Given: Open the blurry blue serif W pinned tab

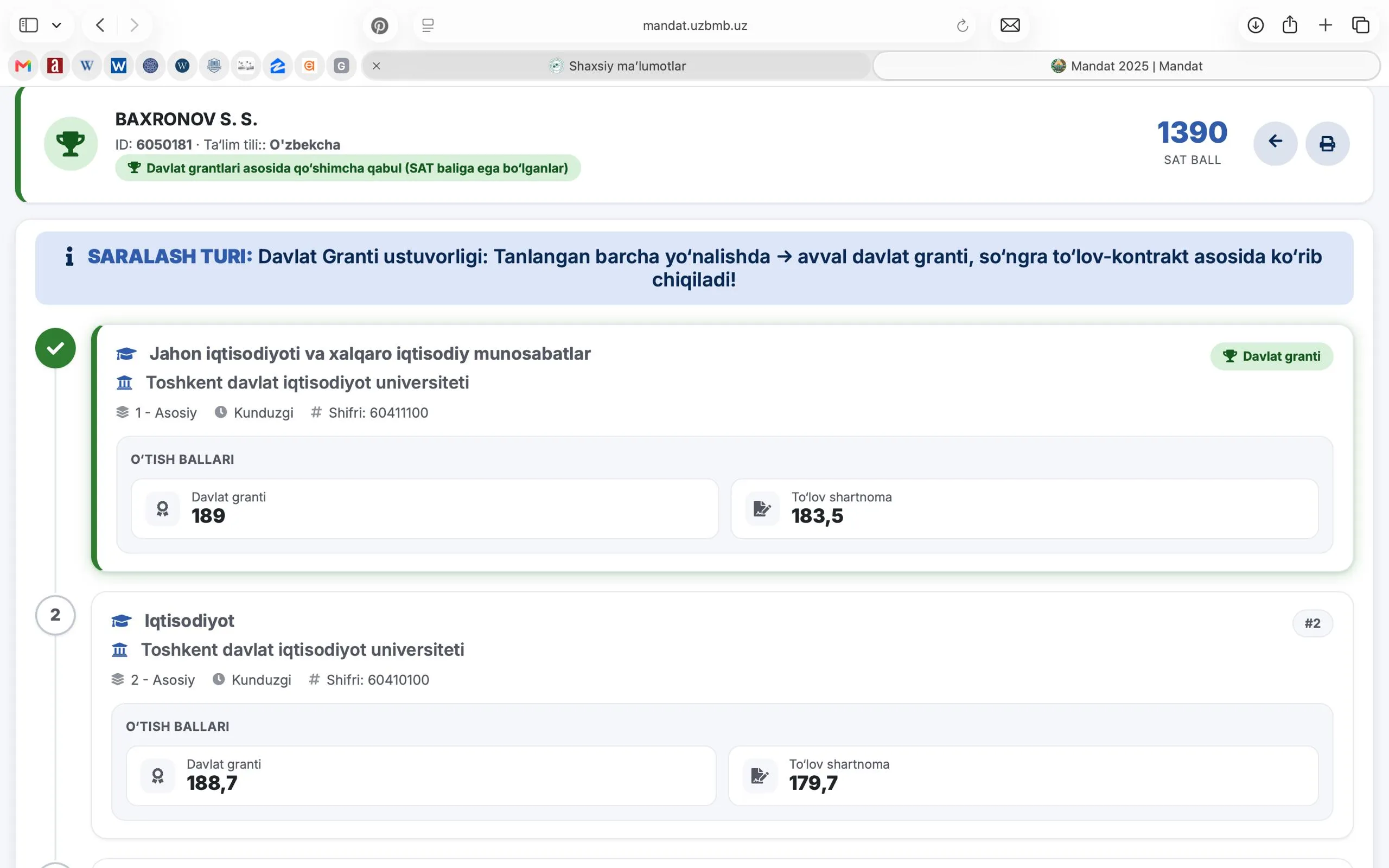Looking at the screenshot, I should (x=87, y=66).
